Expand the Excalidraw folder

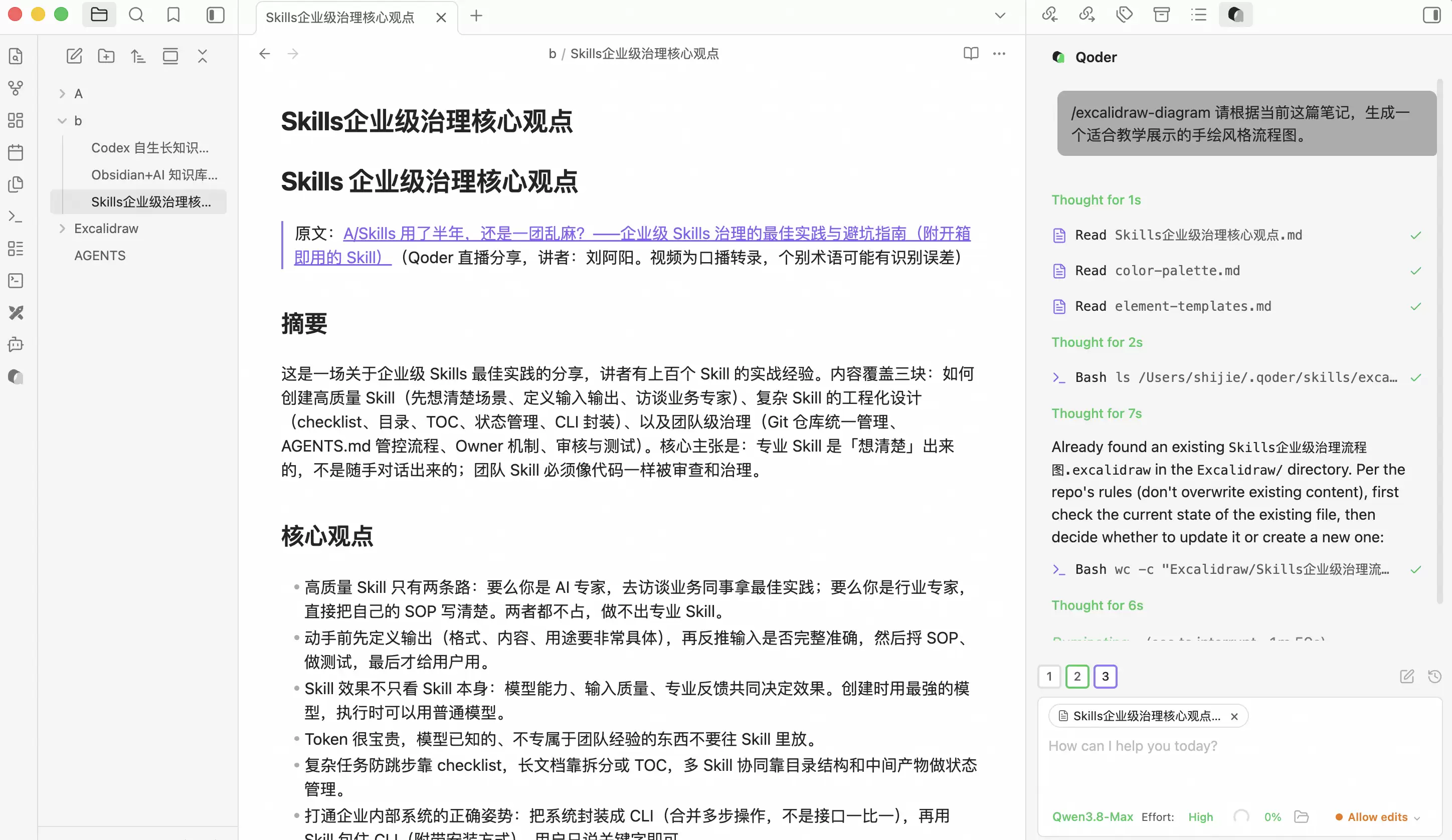click(x=62, y=229)
